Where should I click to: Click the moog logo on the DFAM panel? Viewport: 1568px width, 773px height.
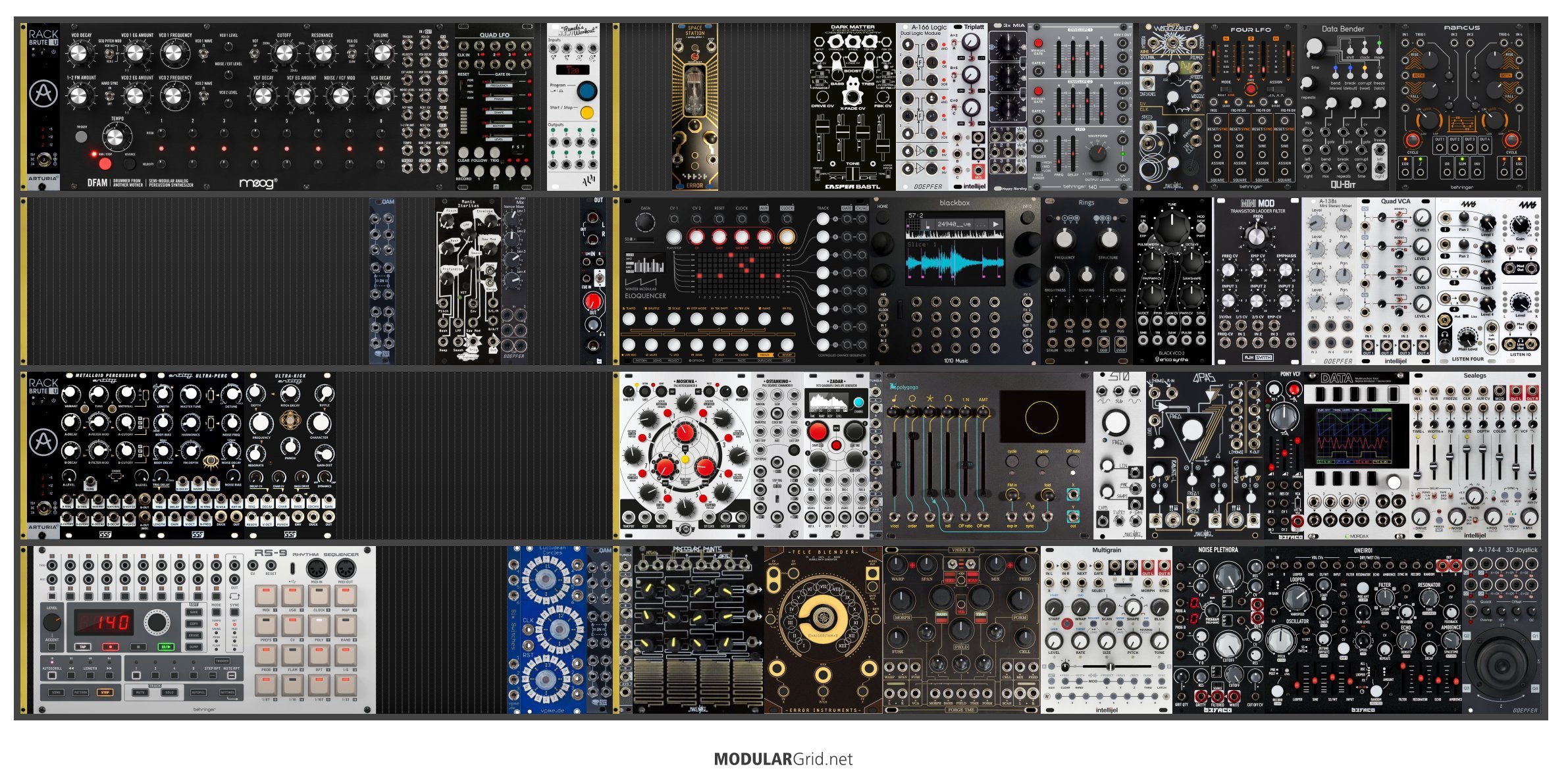(x=257, y=183)
